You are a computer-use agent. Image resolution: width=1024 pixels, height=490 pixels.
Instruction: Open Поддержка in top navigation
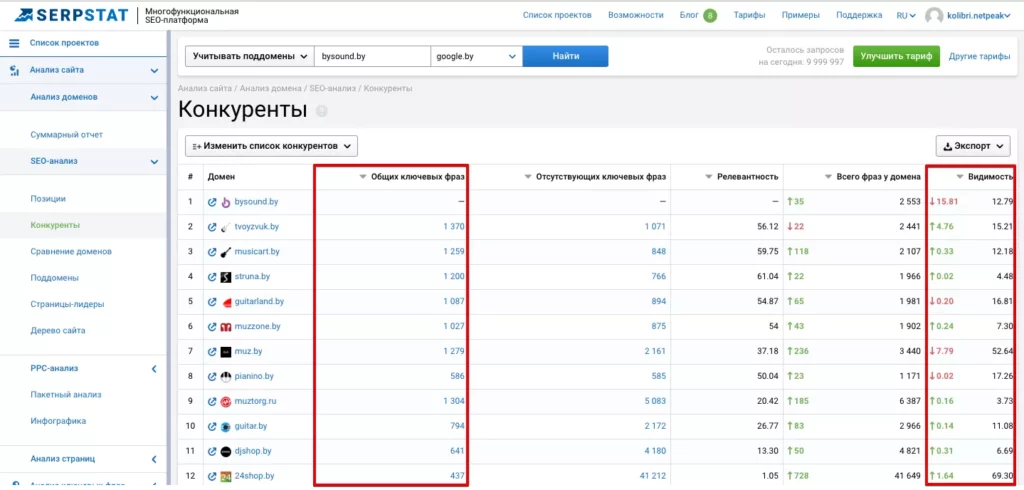point(859,16)
